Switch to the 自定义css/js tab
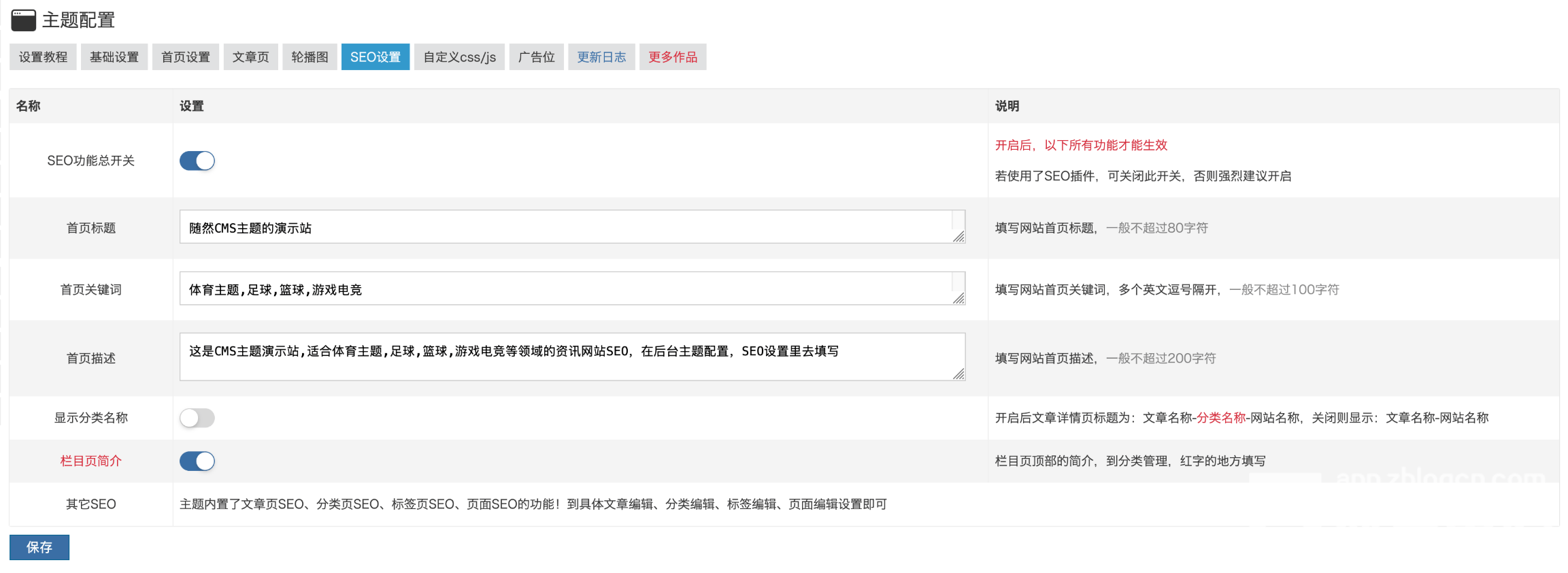This screenshot has height=573, width=1568. (x=459, y=57)
